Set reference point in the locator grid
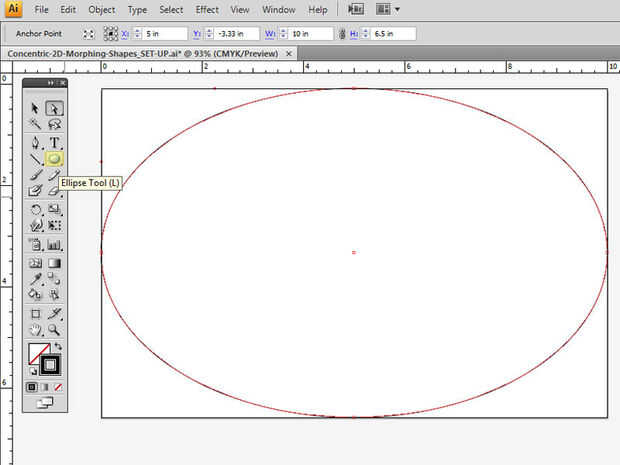 111,34
